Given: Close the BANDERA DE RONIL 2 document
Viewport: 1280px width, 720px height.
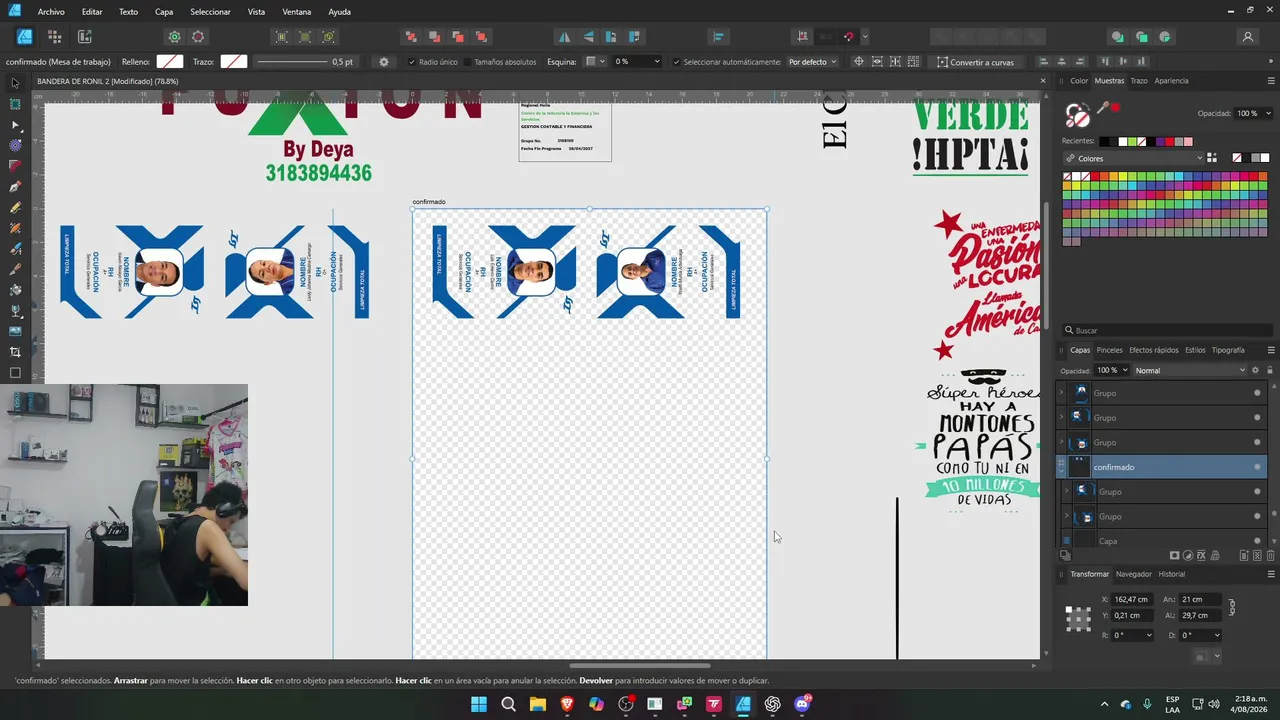Looking at the screenshot, I should 1043,81.
